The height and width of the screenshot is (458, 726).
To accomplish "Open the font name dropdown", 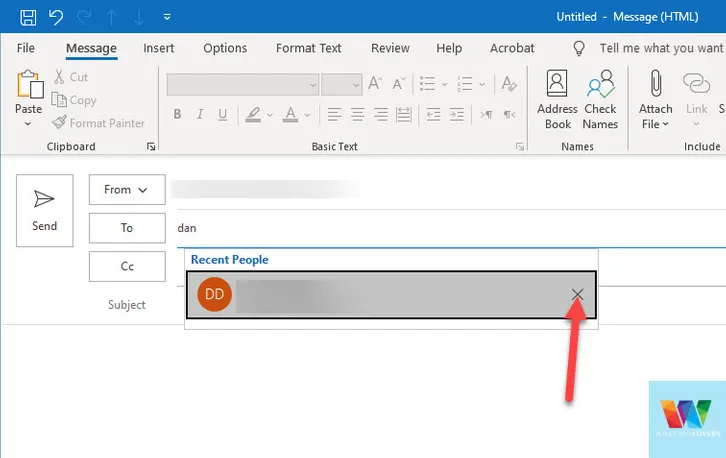I will coord(312,85).
